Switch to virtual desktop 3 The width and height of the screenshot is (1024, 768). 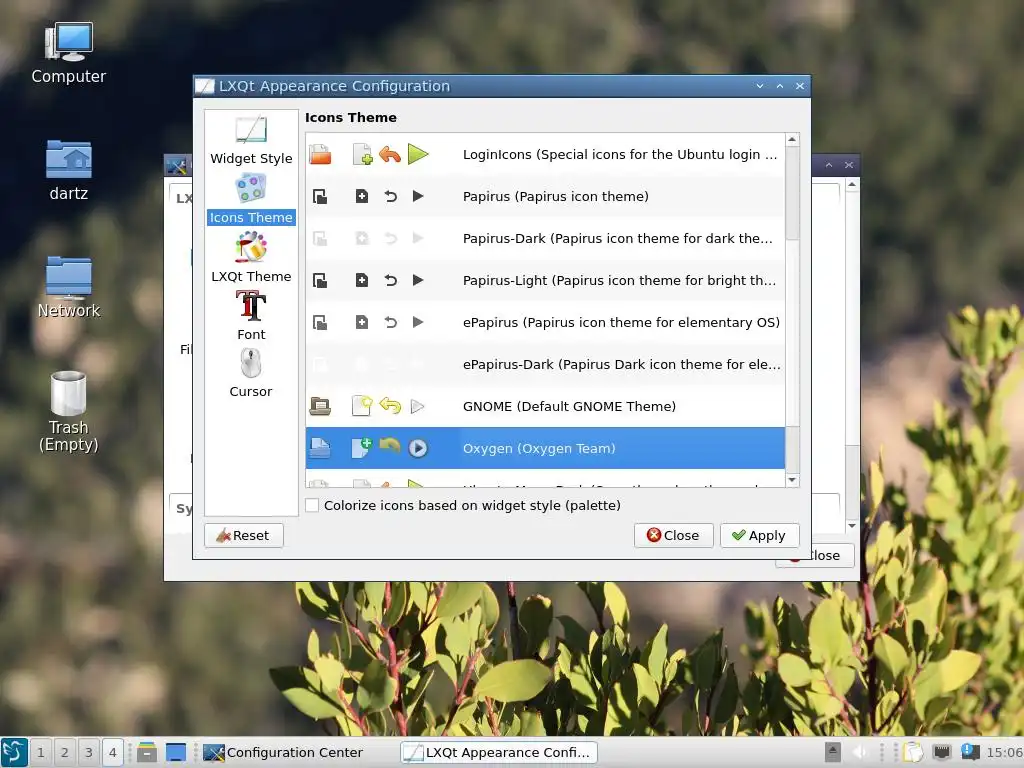[x=89, y=752]
